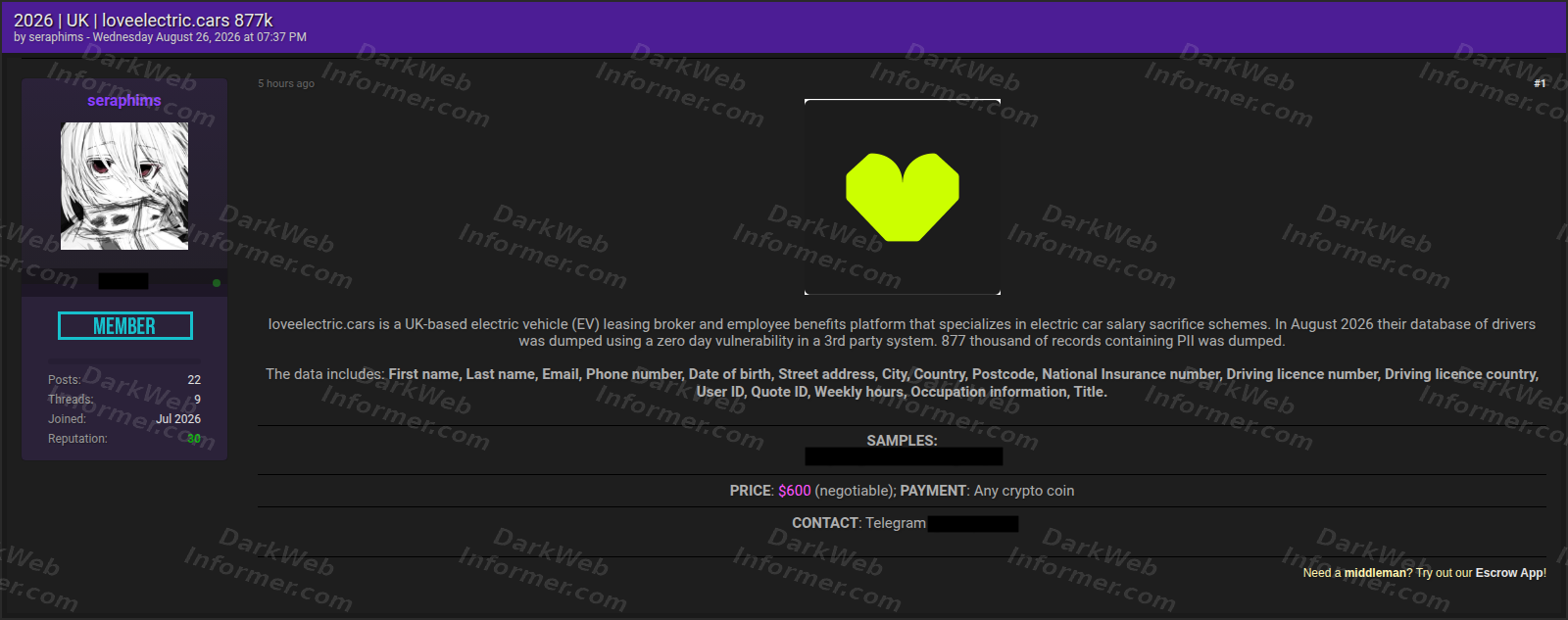
Task: Click the Posts count 22
Action: (x=194, y=380)
